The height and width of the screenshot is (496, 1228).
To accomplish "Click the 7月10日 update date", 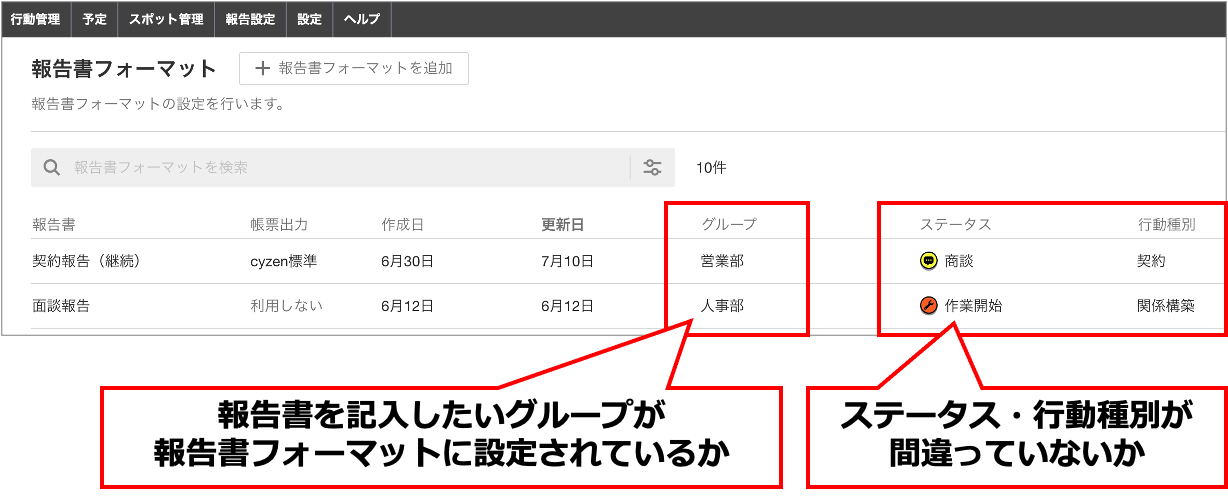I will [568, 261].
